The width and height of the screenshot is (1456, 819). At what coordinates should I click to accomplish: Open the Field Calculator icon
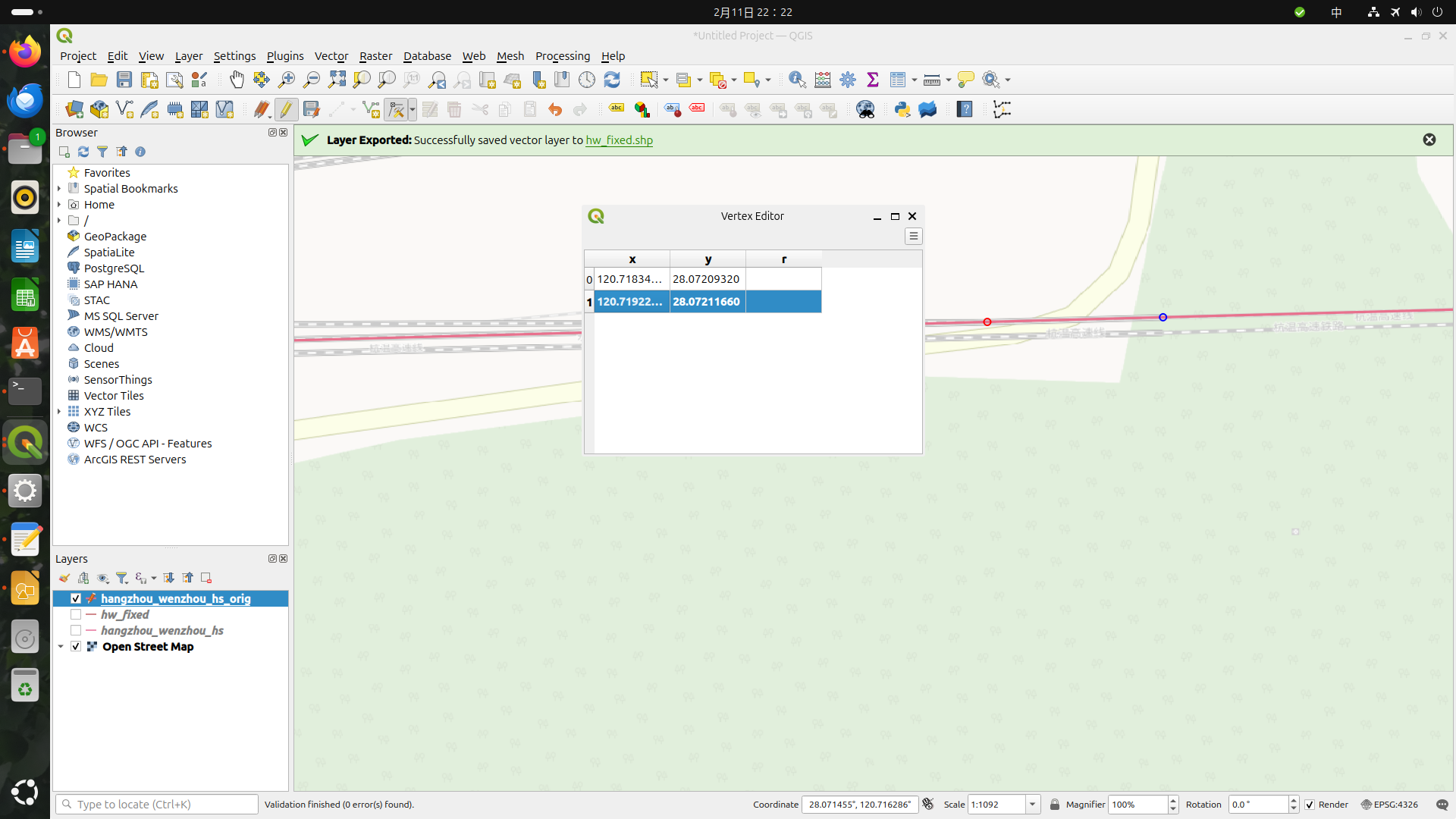coord(823,80)
